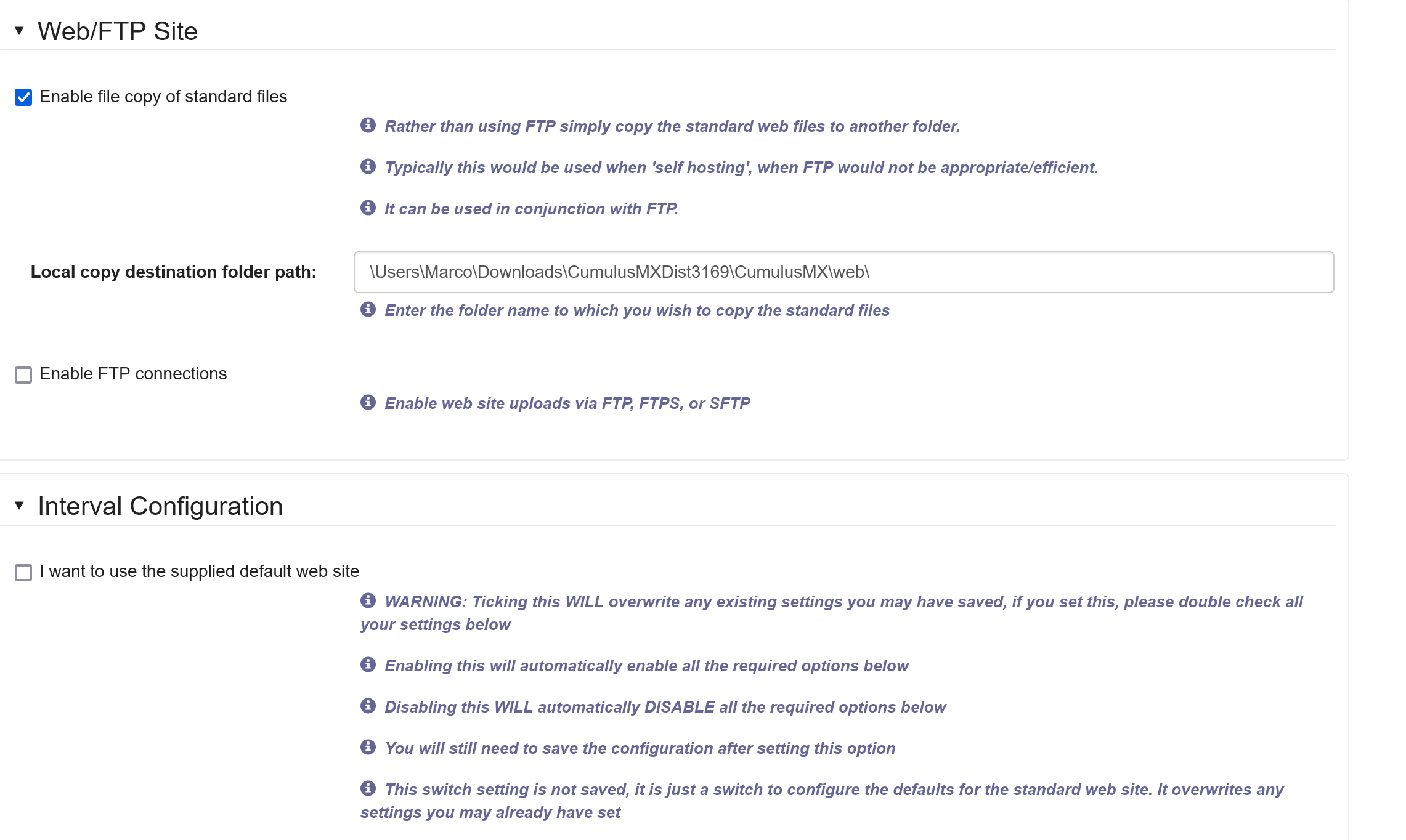The width and height of the screenshot is (1406, 840).
Task: Click info icon beside 'Enabling this will automatically enable'
Action: (368, 664)
